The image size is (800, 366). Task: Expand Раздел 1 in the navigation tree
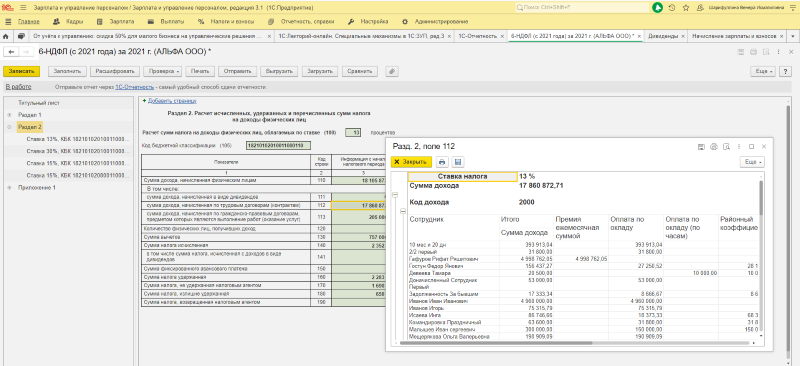(10, 115)
